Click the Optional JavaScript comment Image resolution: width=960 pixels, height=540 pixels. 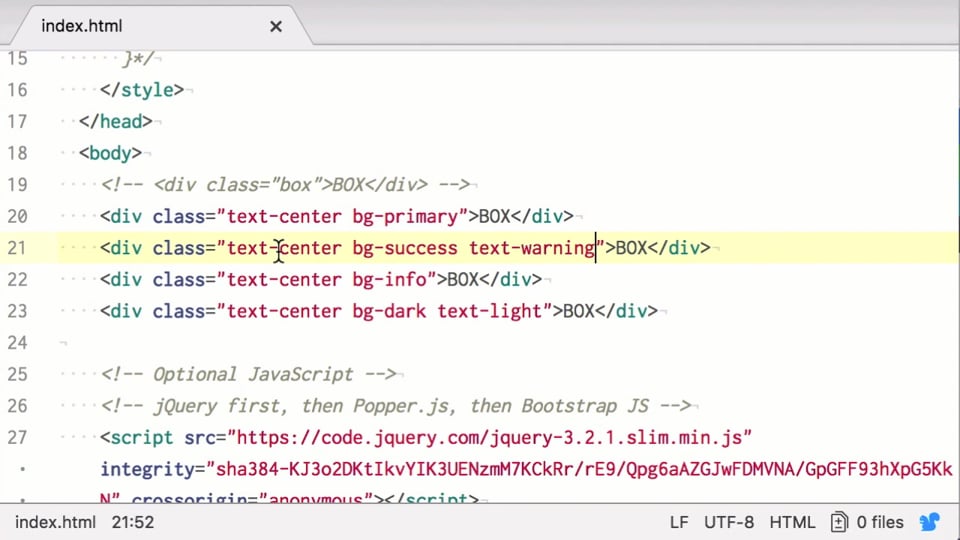249,374
